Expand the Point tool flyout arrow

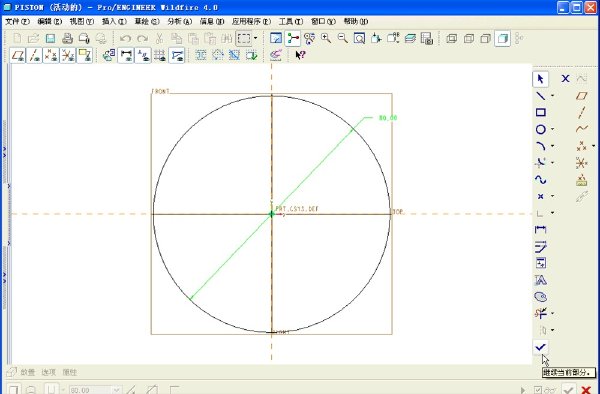(553, 196)
